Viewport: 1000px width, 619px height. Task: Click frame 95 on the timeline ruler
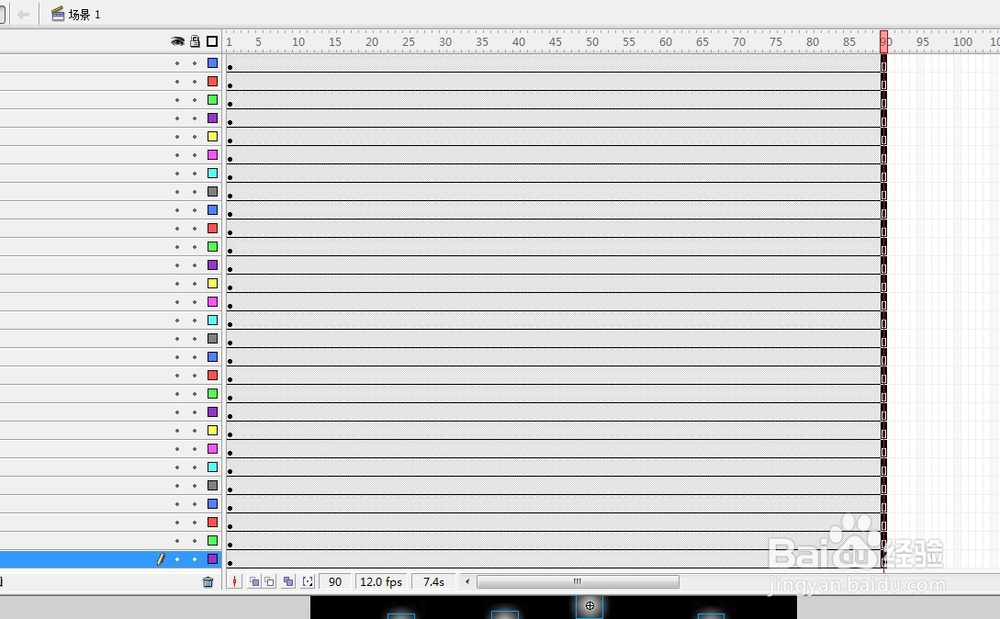coord(922,42)
